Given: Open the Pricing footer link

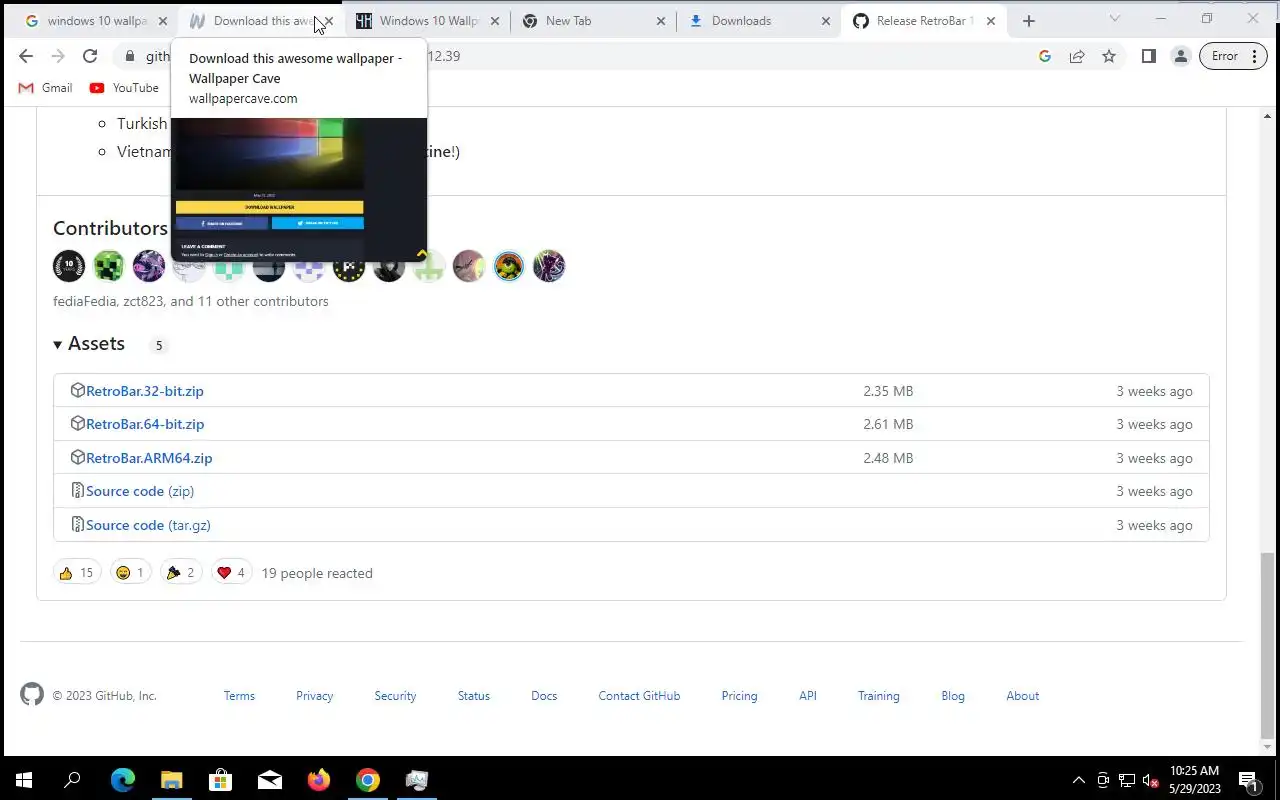Looking at the screenshot, I should click(739, 696).
